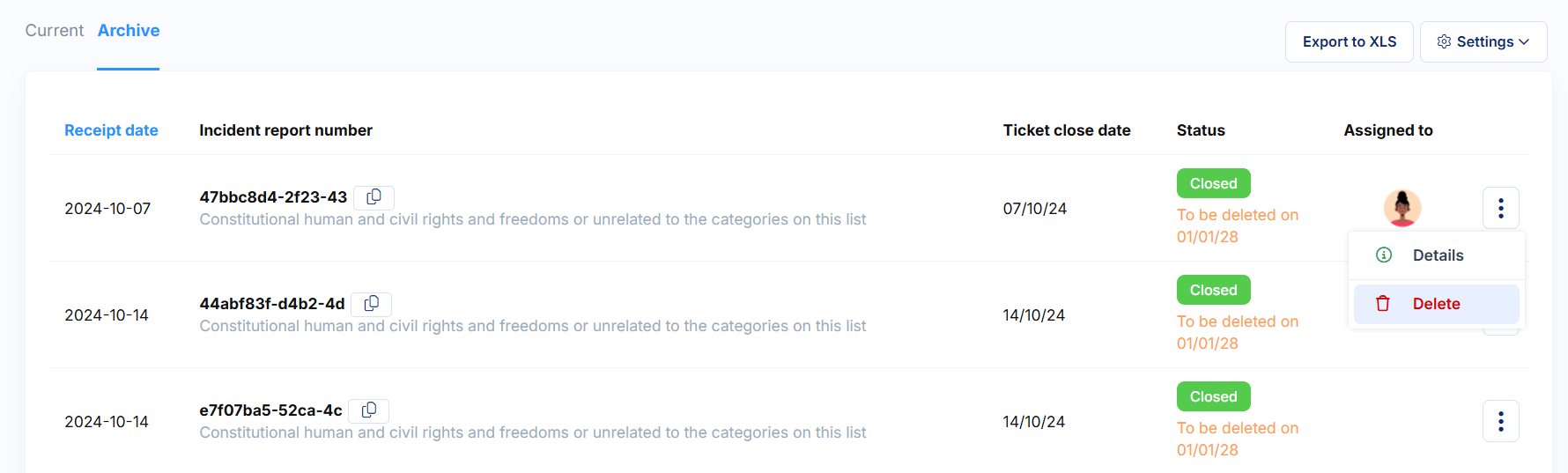Click Closed badge of 44abf83f ticket
This screenshot has width=1568, height=473.
[x=1213, y=290]
